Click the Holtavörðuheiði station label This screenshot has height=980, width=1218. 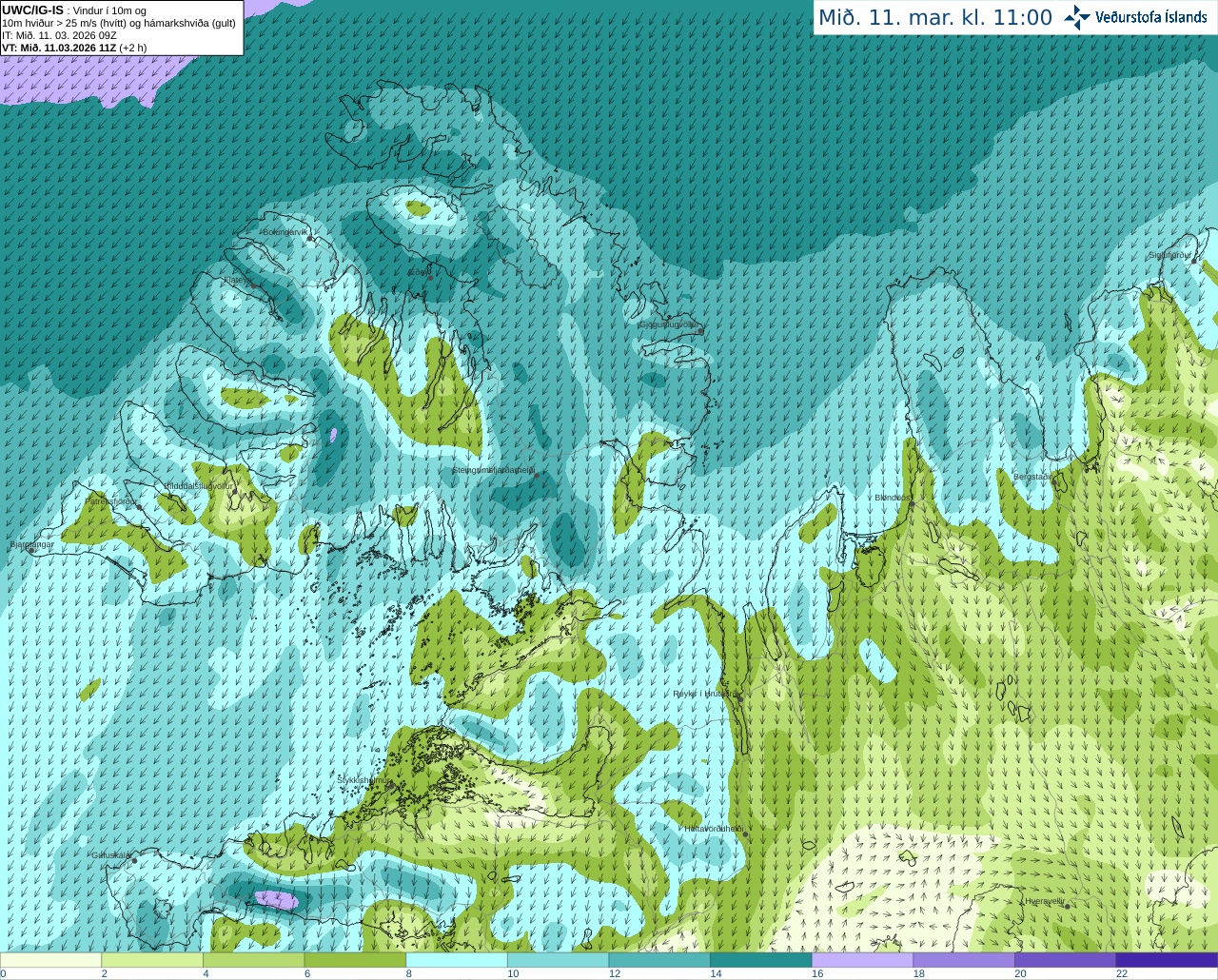[x=714, y=829]
